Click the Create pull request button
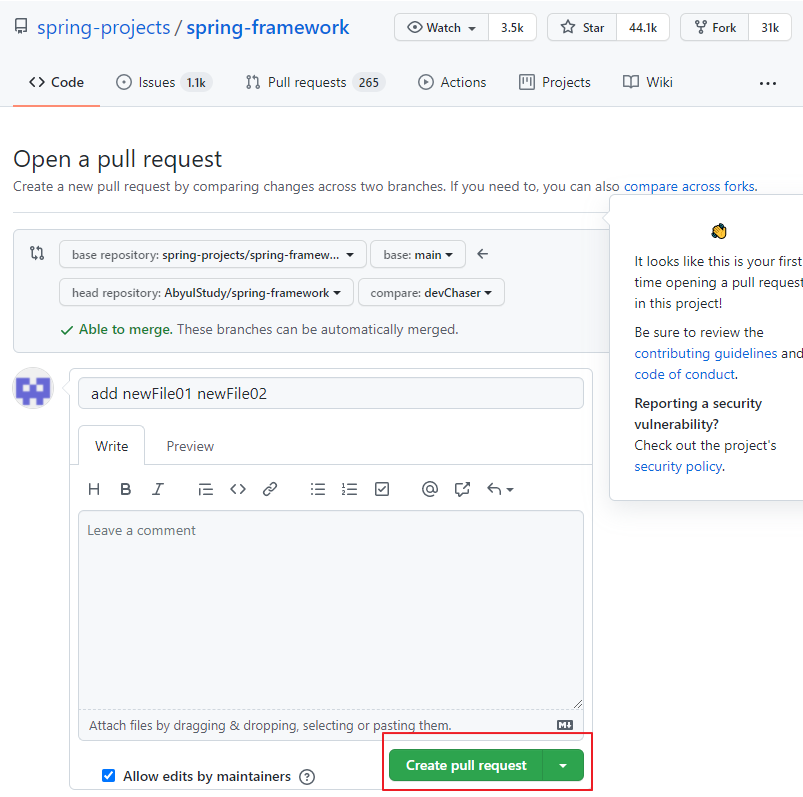The height and width of the screenshot is (797, 803). (x=466, y=765)
